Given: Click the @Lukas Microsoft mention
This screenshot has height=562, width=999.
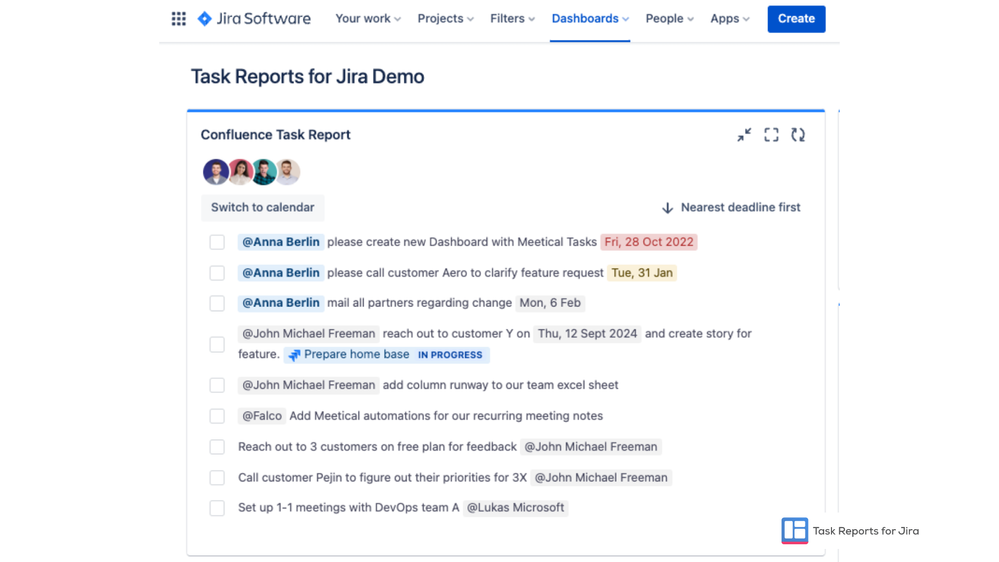Looking at the screenshot, I should click(x=515, y=508).
